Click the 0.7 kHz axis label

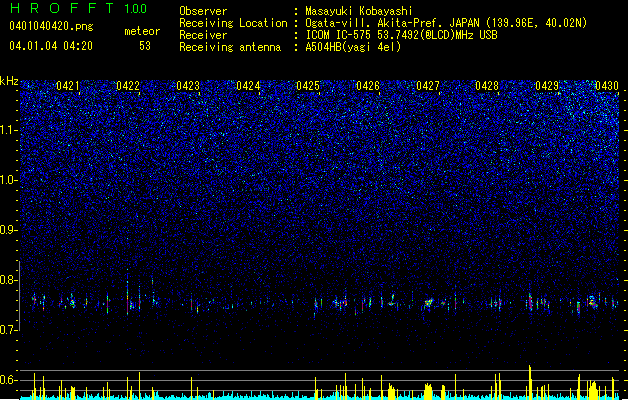[9, 330]
